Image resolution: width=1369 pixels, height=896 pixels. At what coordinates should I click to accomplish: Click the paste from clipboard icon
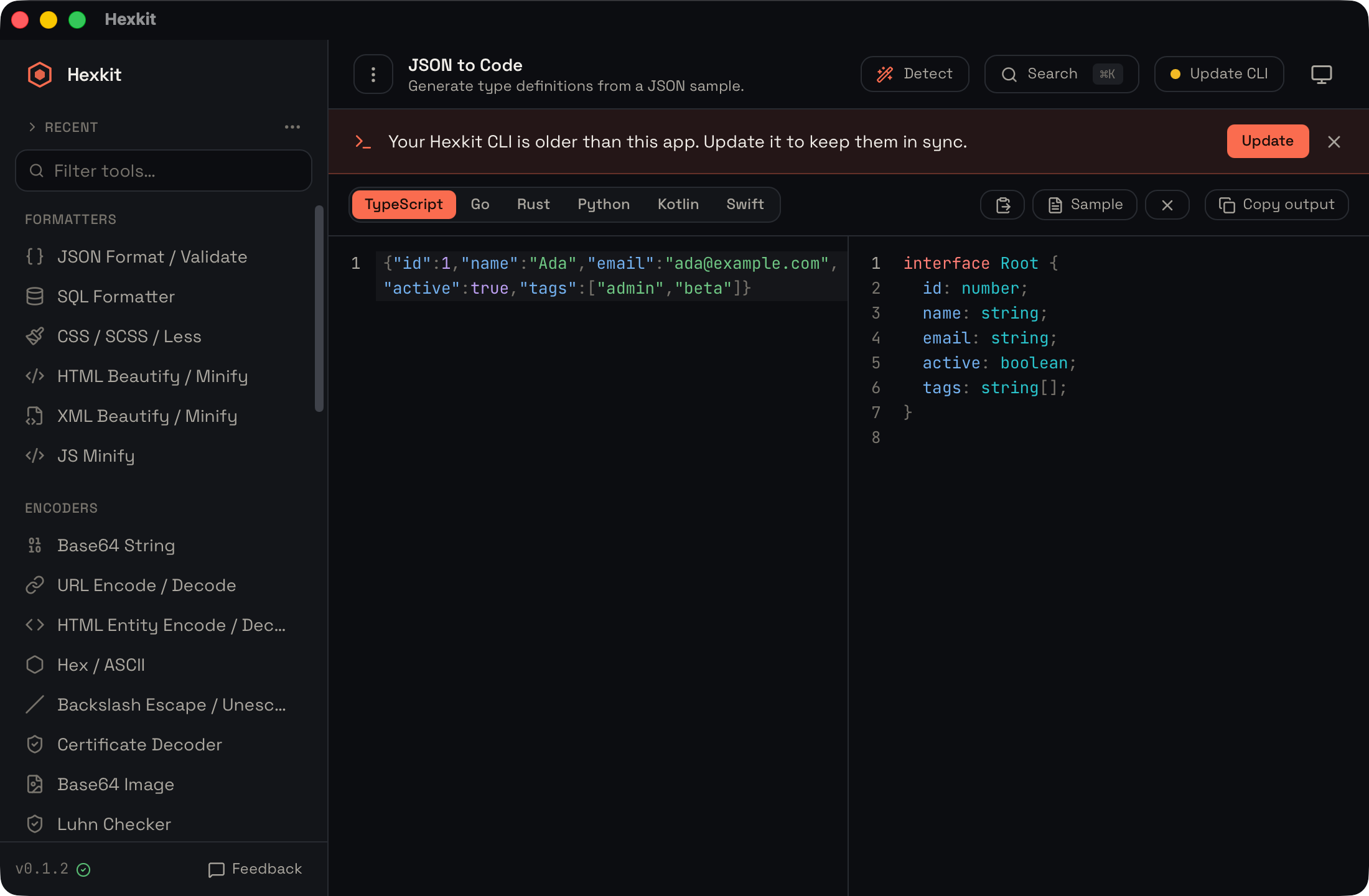pos(1002,205)
